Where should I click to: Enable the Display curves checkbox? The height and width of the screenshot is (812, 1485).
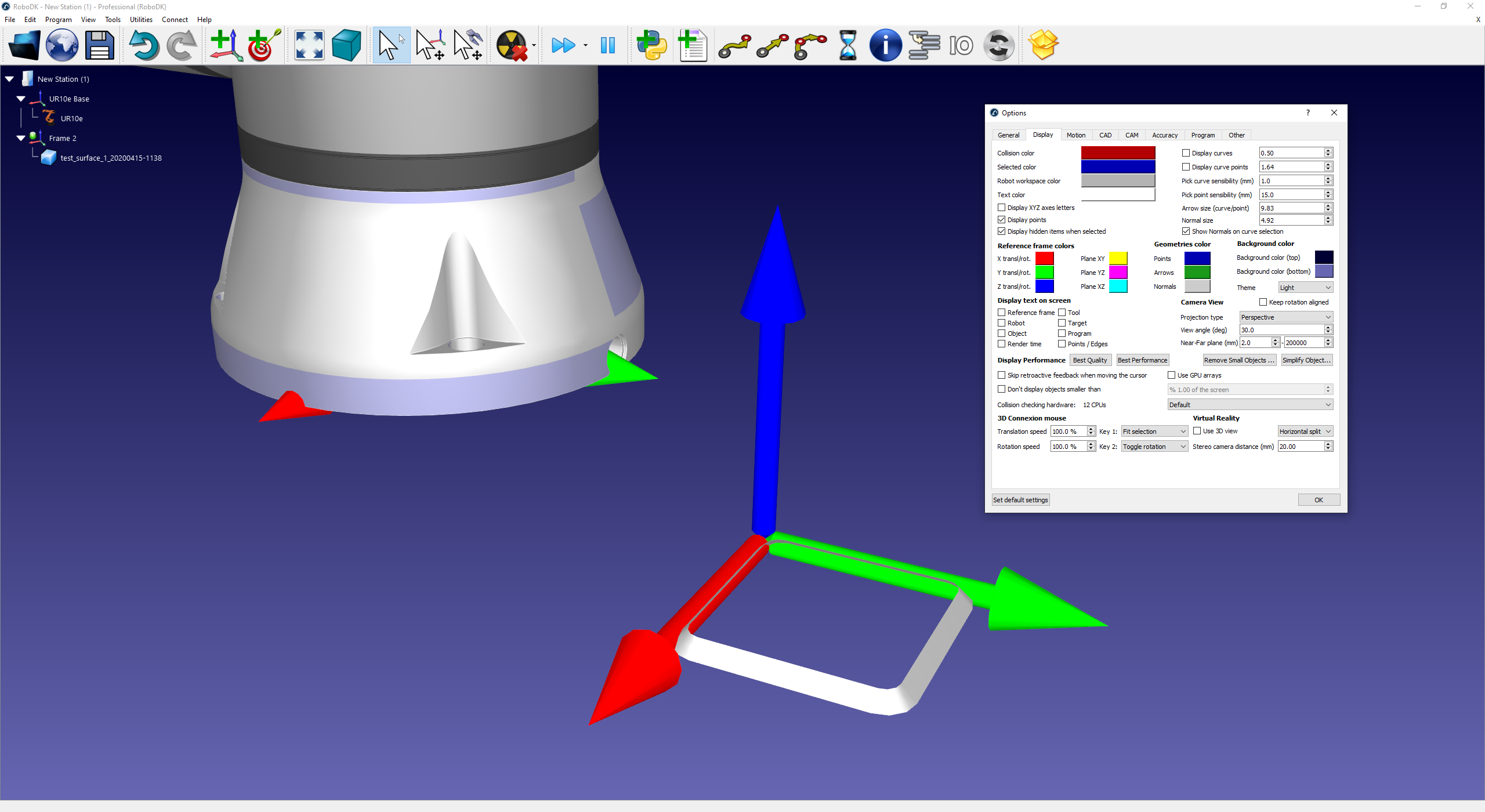pos(1186,153)
